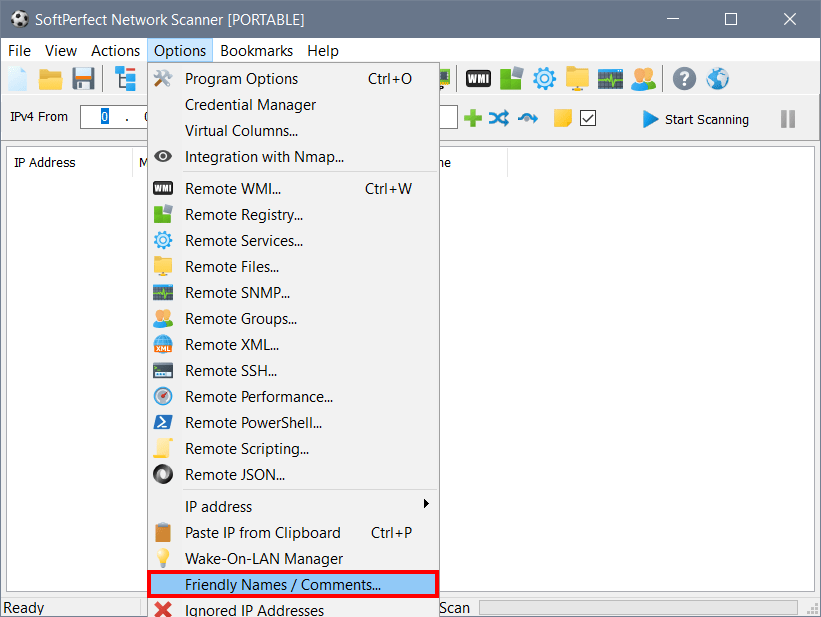Select Virtual Columns... menu entry
821x617 pixels.
click(x=293, y=131)
